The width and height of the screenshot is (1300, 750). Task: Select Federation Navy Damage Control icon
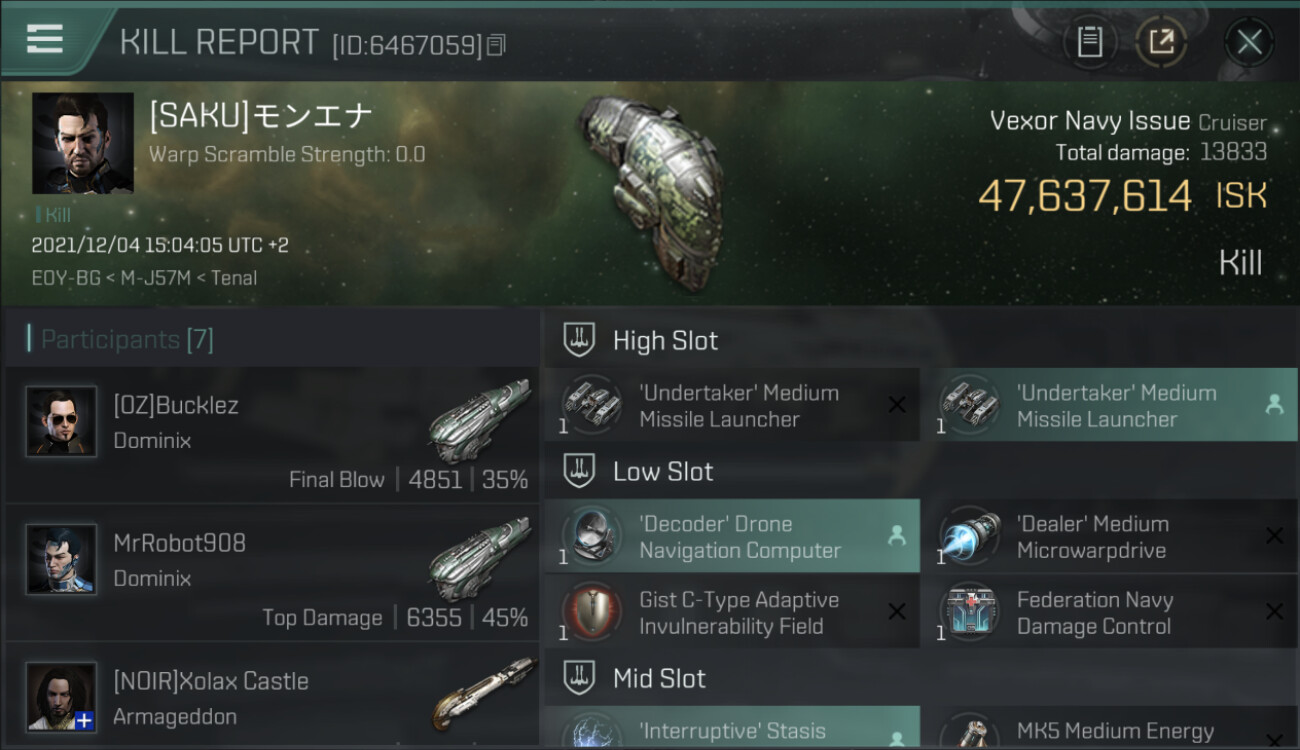point(969,613)
